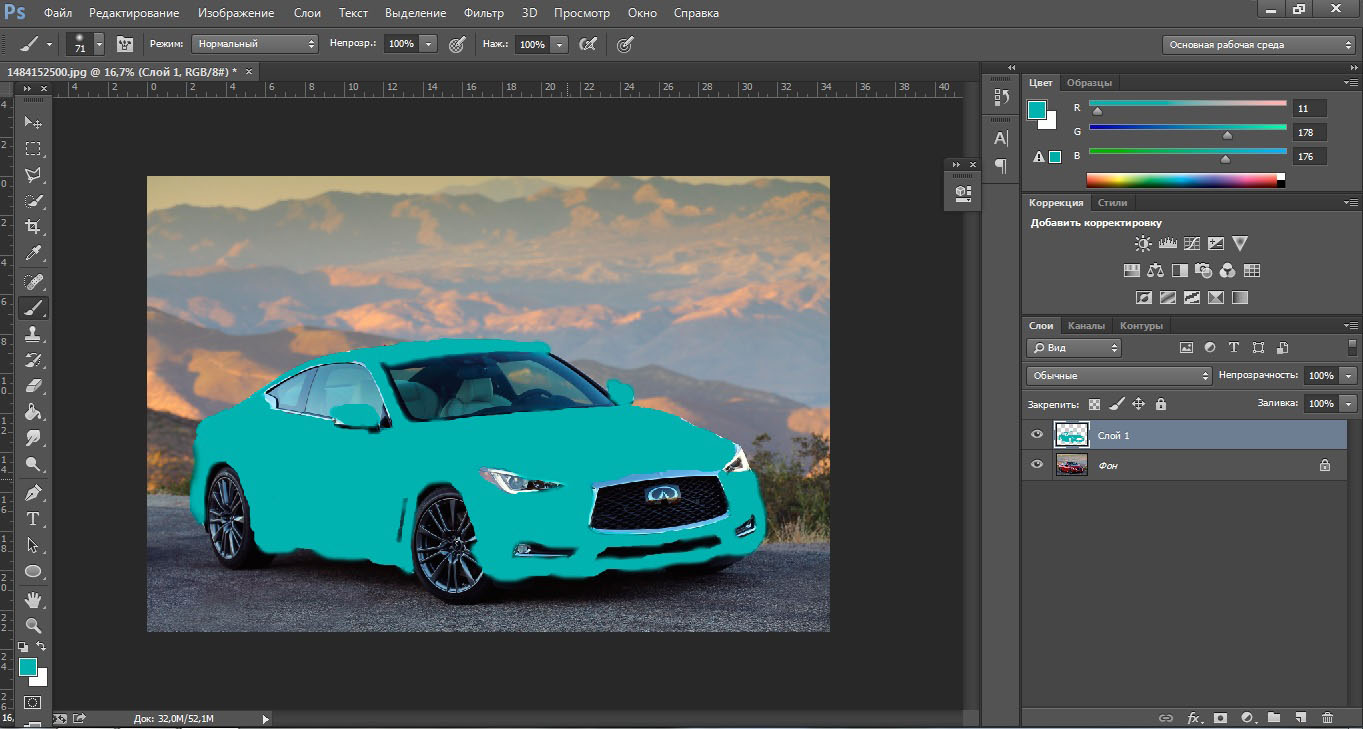The image size is (1363, 729).
Task: Select the Dodge tool
Action: pos(33,464)
